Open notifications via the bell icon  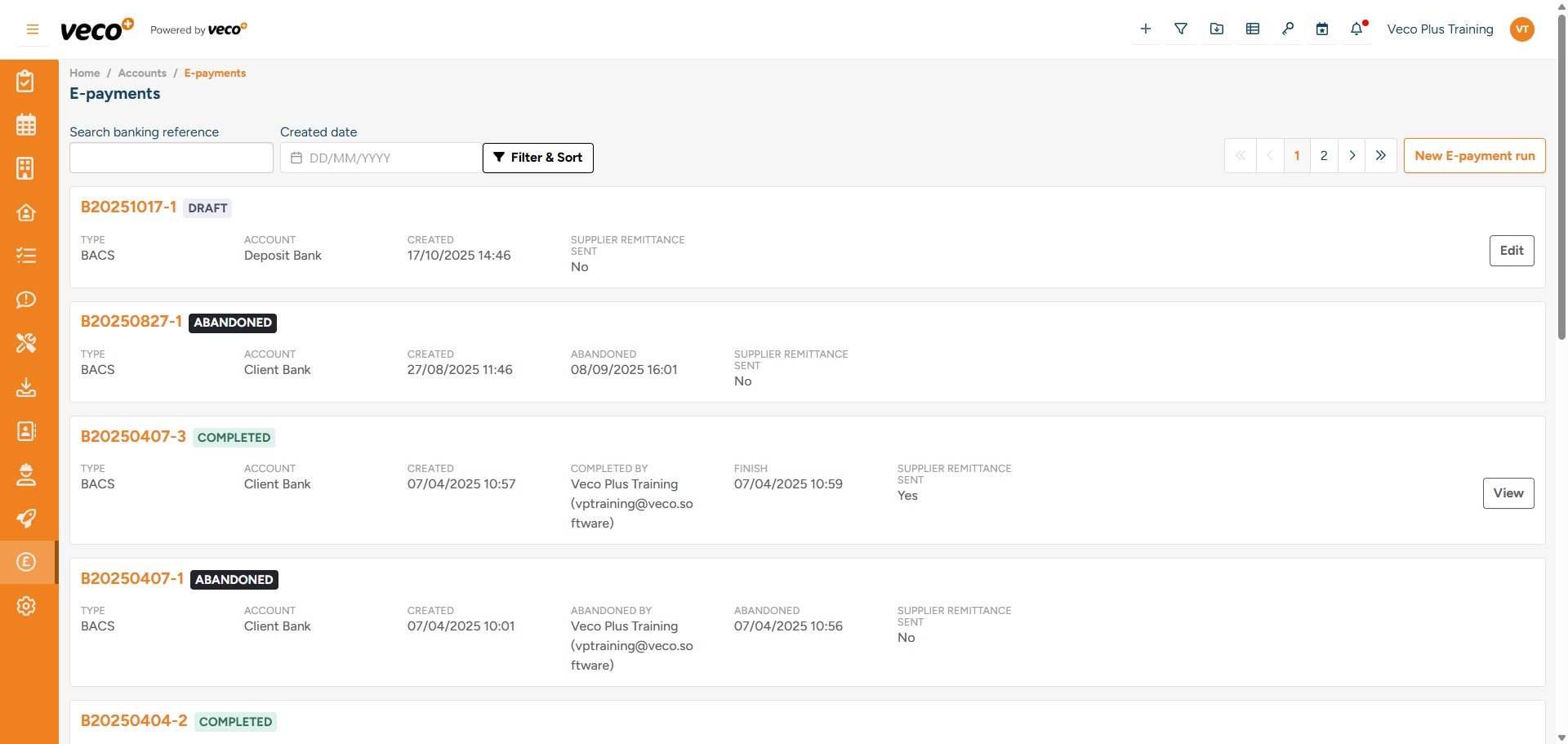pos(1356,29)
